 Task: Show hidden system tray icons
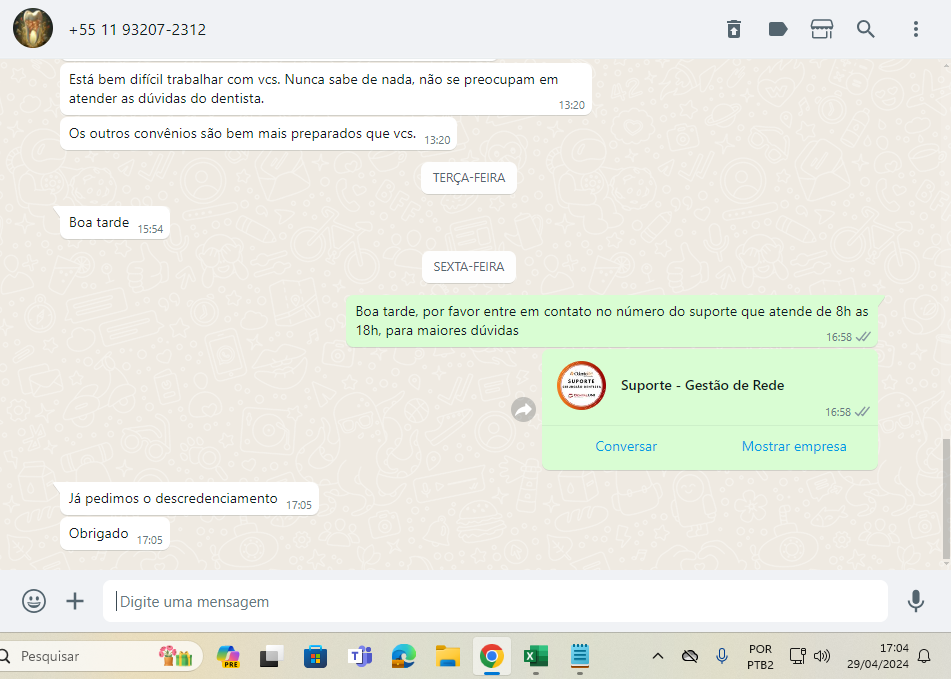coord(657,656)
